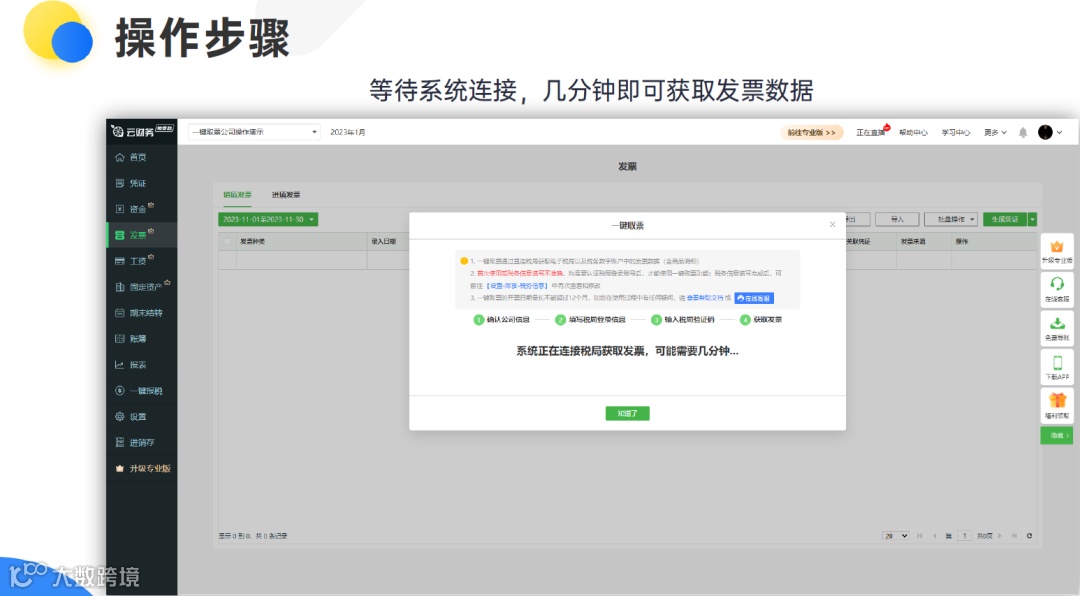Select 发票 invoices in the sidebar

[x=141, y=235]
